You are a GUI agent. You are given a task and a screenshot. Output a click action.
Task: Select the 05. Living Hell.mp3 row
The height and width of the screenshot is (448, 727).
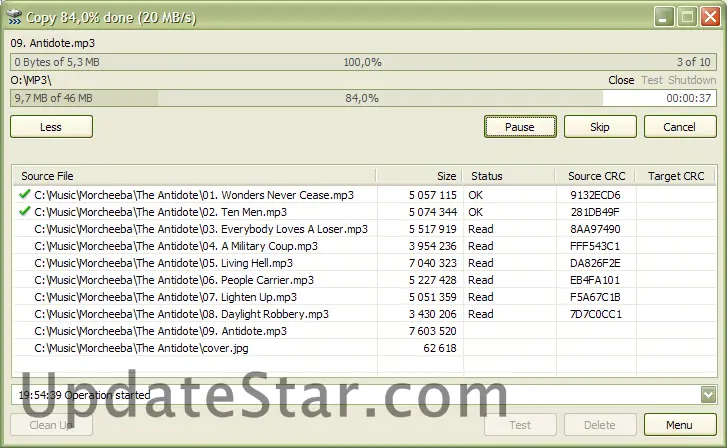point(364,263)
